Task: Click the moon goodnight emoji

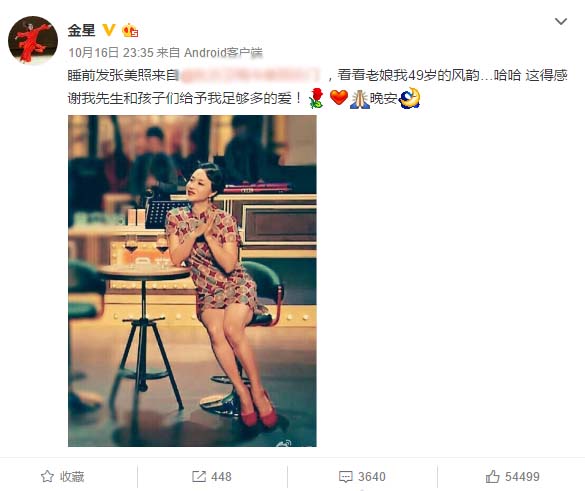Action: pyautogui.click(x=410, y=98)
